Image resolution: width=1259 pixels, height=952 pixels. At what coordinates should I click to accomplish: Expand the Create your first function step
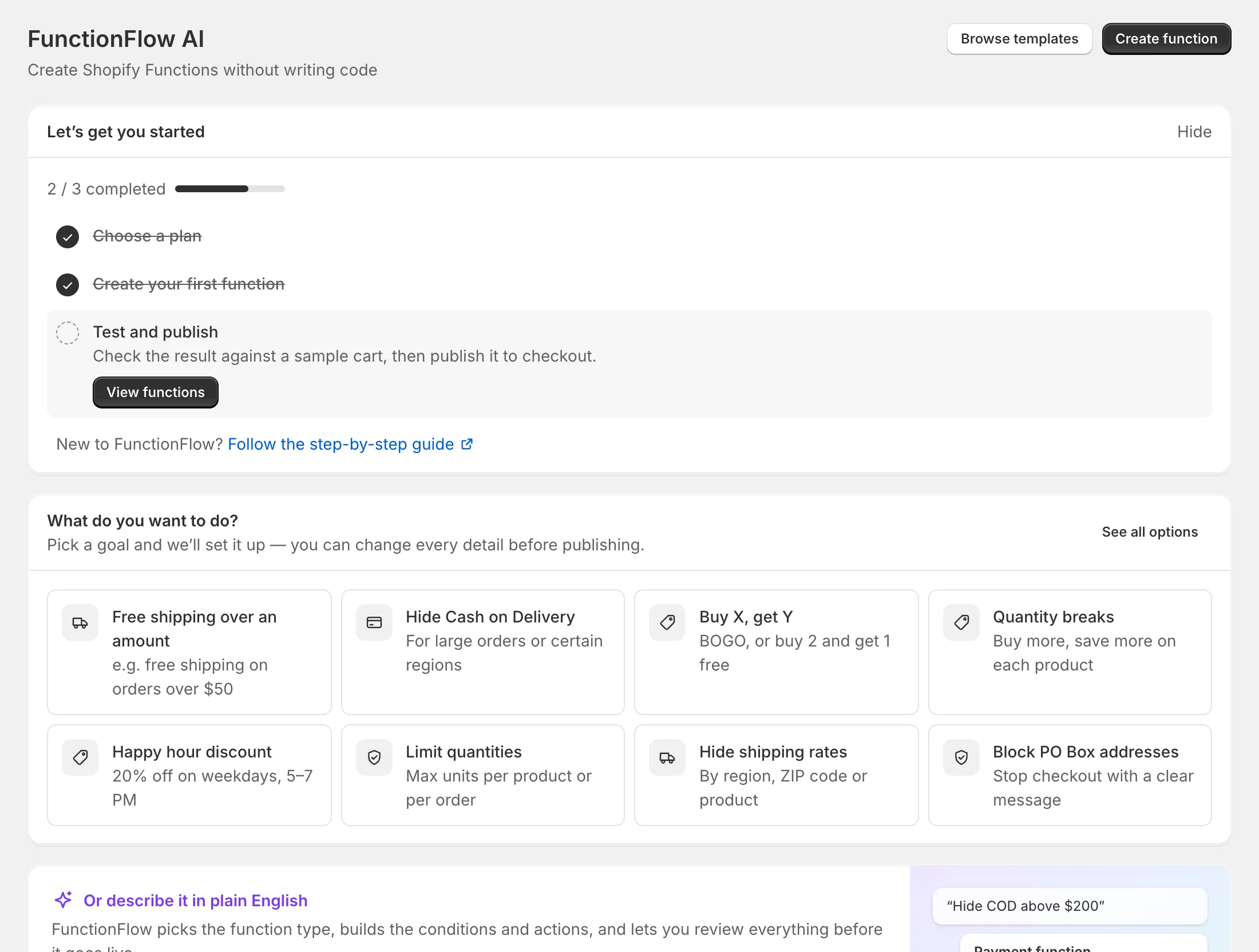pos(189,284)
